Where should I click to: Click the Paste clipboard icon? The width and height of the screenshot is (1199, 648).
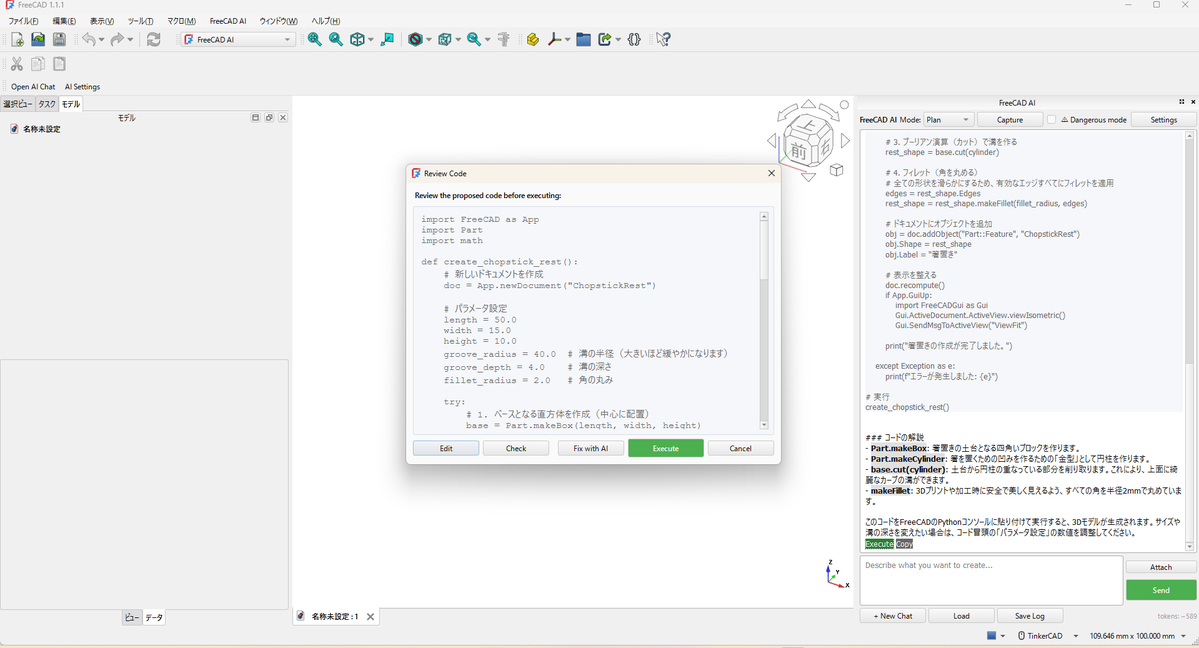point(59,64)
